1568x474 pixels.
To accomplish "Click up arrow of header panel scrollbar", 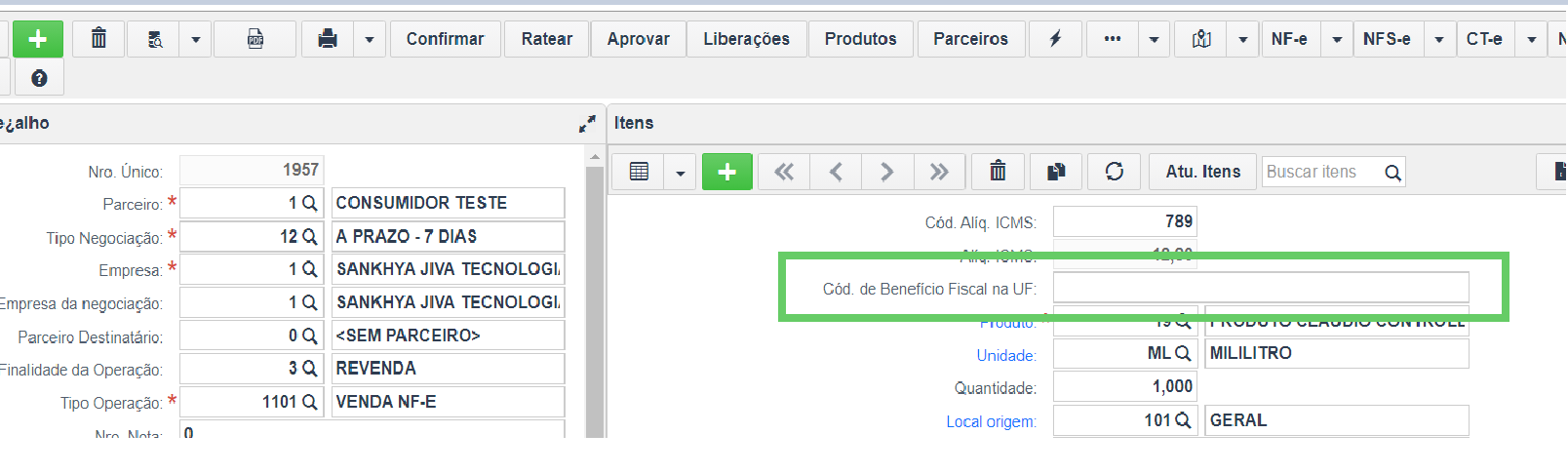I will (595, 156).
